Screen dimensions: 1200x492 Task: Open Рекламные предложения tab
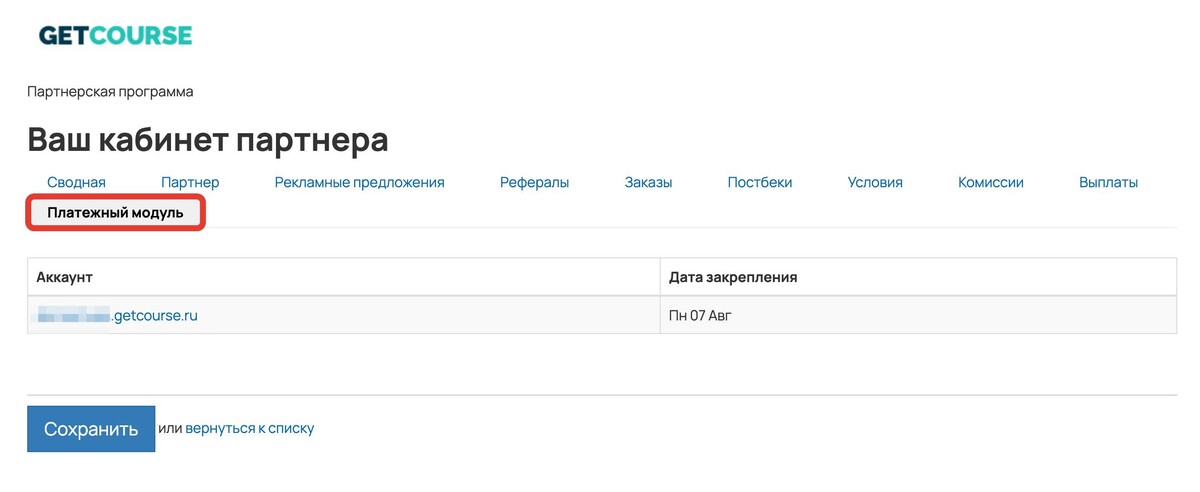pyautogui.click(x=359, y=182)
